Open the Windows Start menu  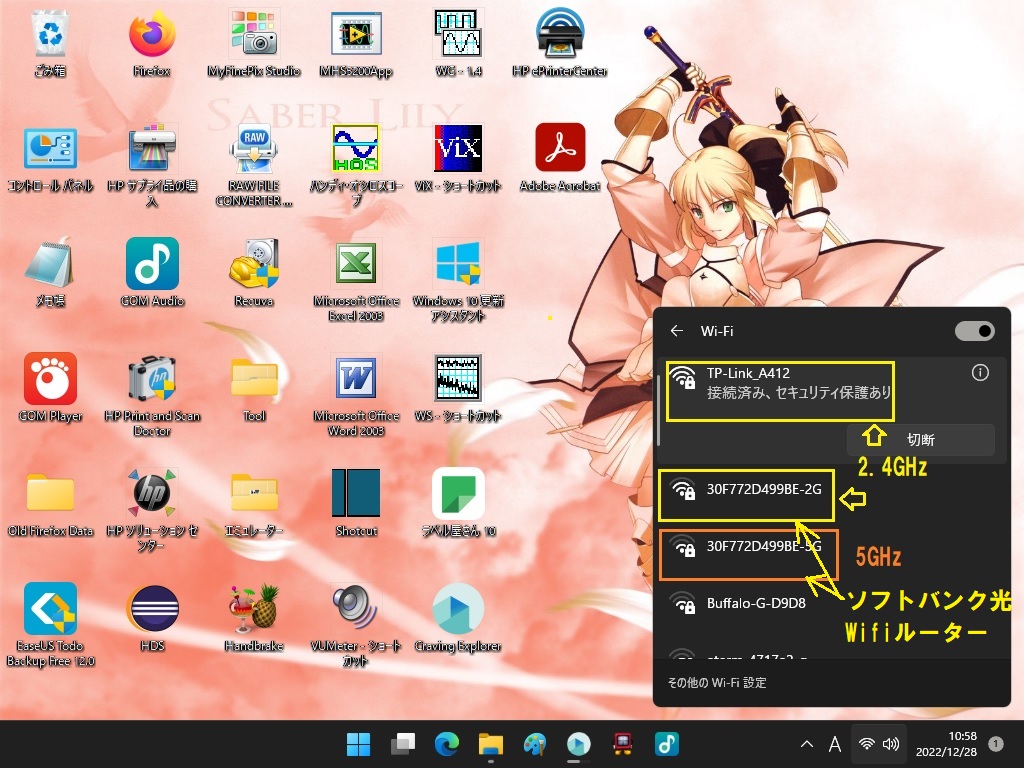click(358, 744)
